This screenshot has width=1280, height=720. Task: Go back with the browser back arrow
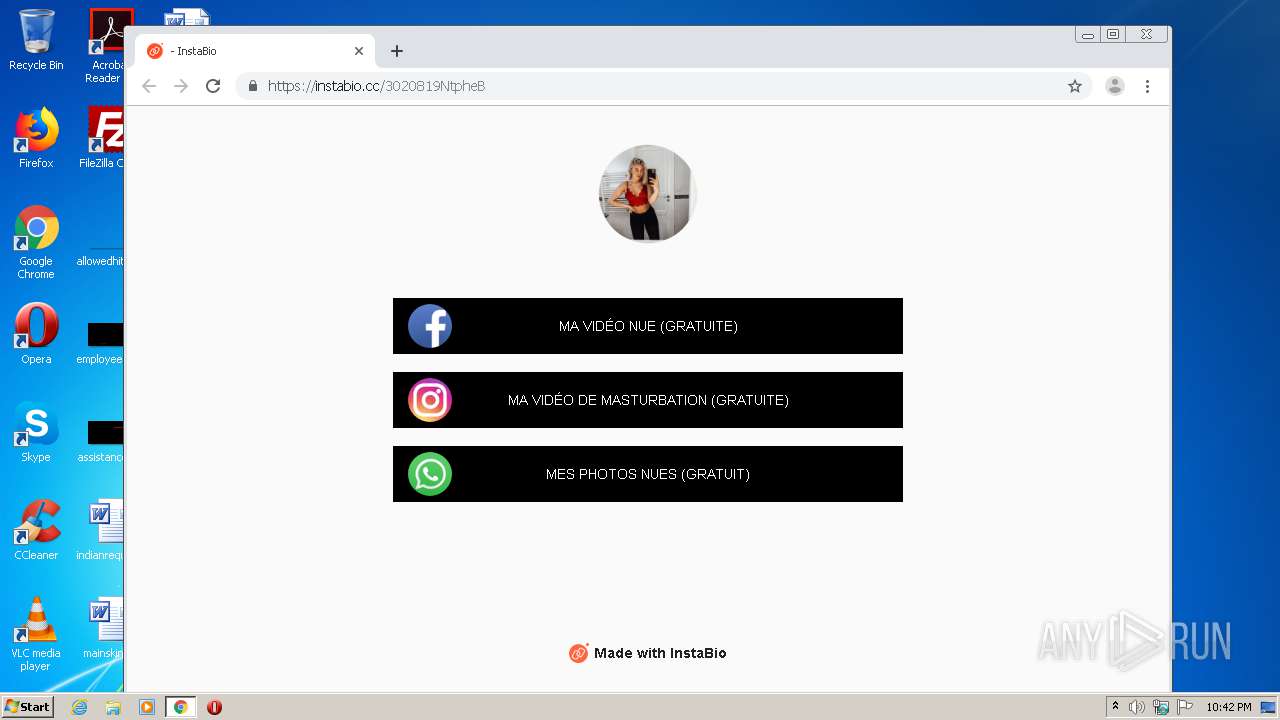[149, 86]
